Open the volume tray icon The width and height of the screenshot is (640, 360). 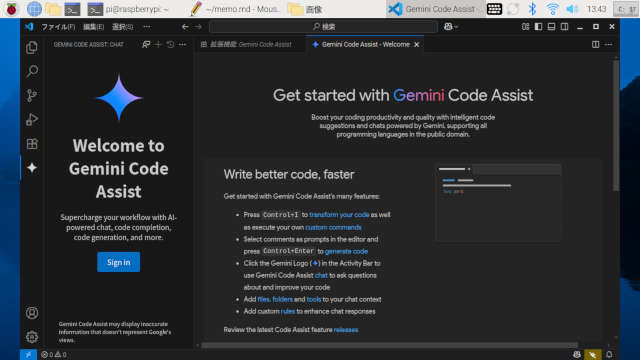tap(572, 9)
